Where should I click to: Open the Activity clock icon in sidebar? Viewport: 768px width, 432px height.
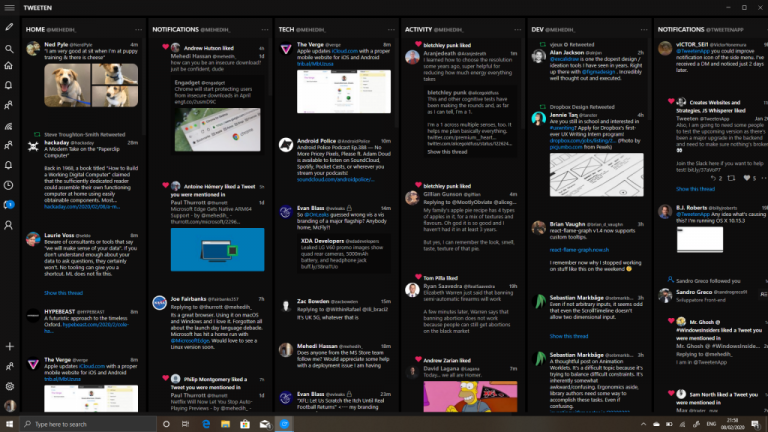[x=9, y=185]
